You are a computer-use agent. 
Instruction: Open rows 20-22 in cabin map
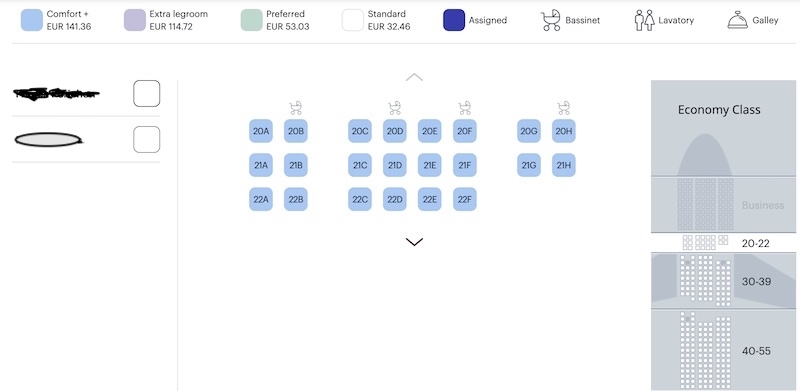[x=723, y=243]
